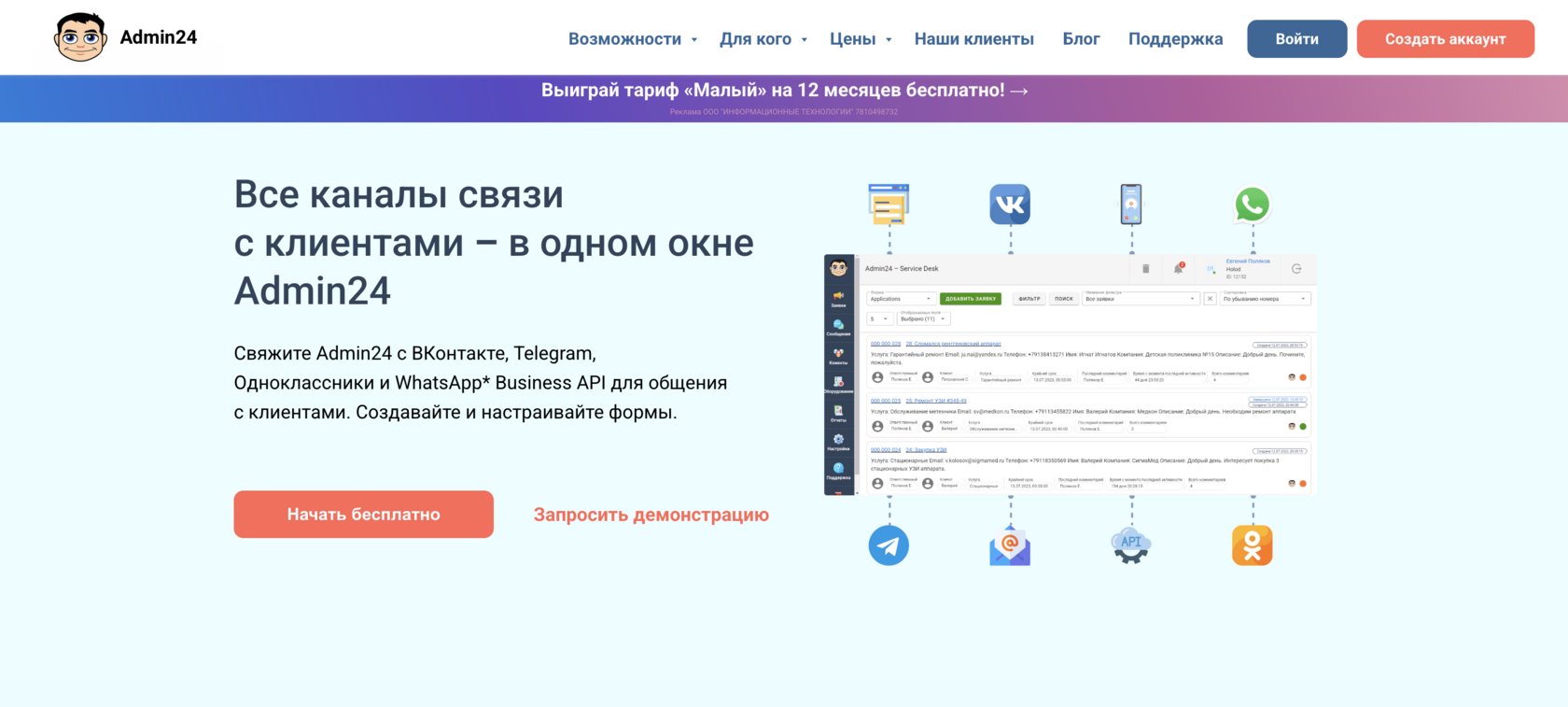
Task: Click ticket link 24: Закупка УЗИ
Action: [926, 449]
